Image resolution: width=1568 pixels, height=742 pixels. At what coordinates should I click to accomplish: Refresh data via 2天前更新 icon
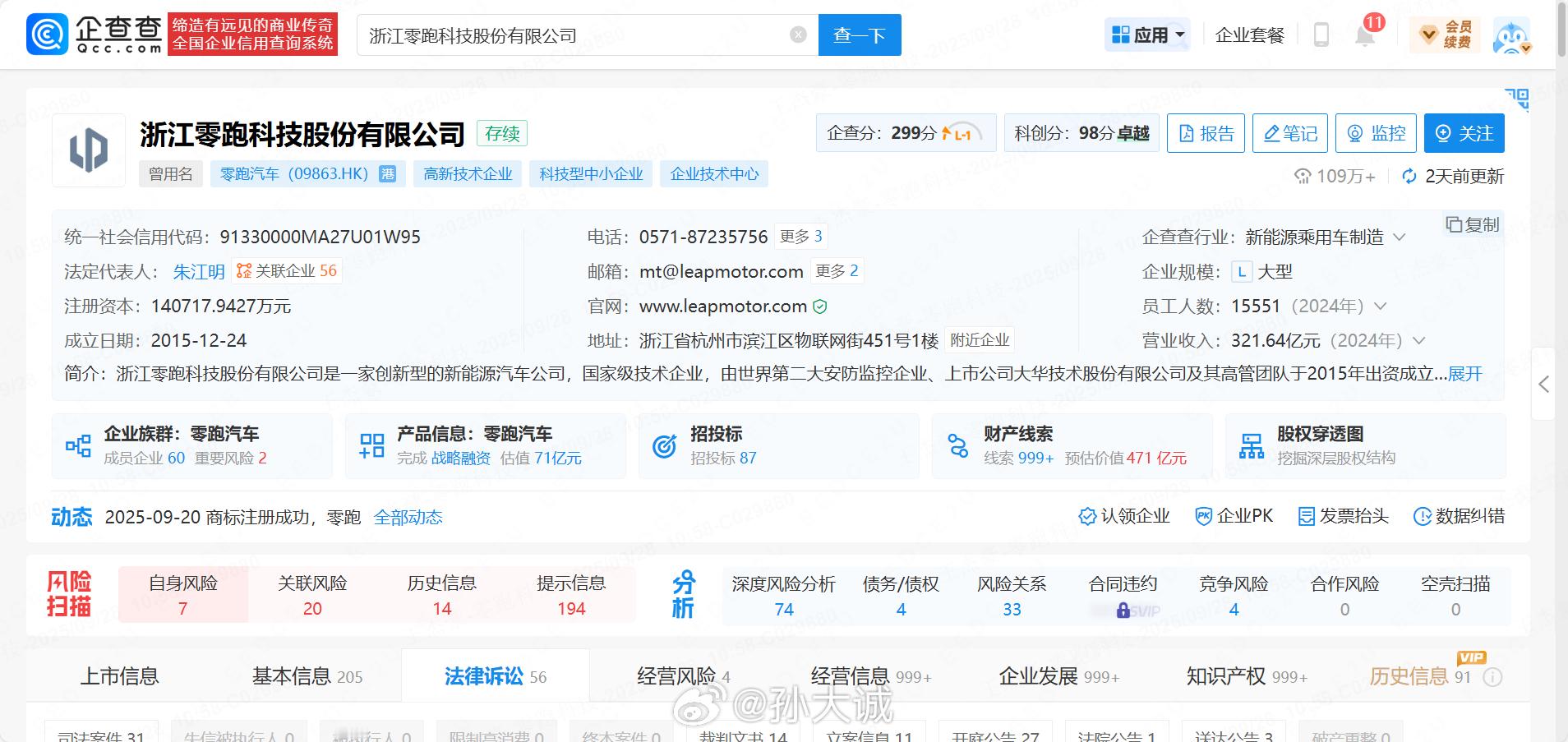1409,177
